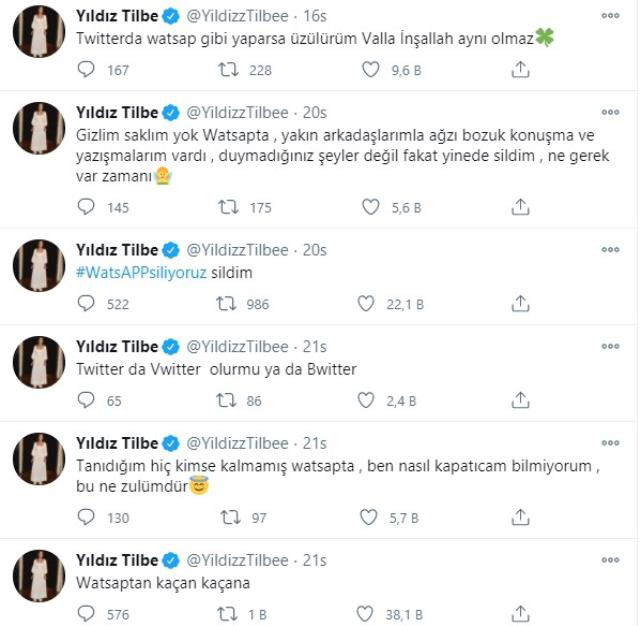Expand more options on "Watsaptan kaçan kaçana" tweet
Screen dimensions: 640x626
point(611,559)
